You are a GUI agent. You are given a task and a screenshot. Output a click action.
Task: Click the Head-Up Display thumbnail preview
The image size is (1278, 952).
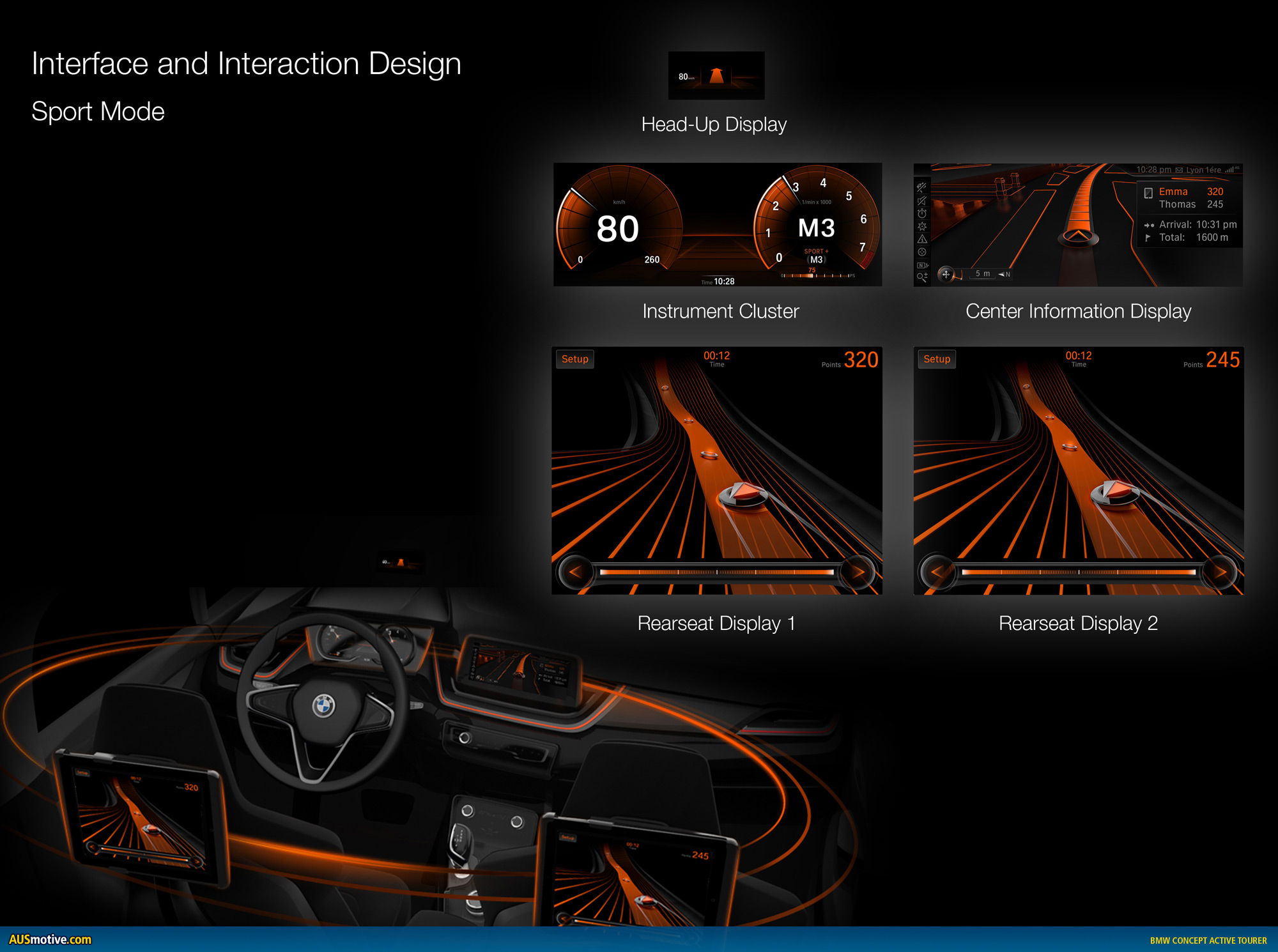point(716,76)
